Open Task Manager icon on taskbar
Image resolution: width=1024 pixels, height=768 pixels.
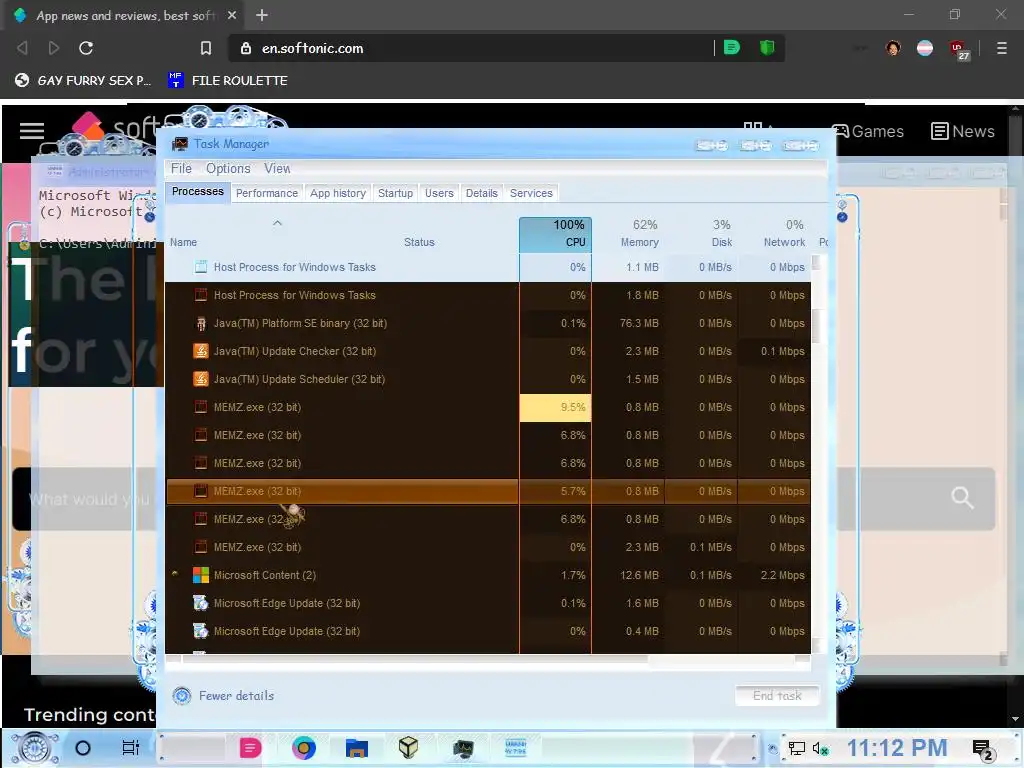tap(463, 748)
